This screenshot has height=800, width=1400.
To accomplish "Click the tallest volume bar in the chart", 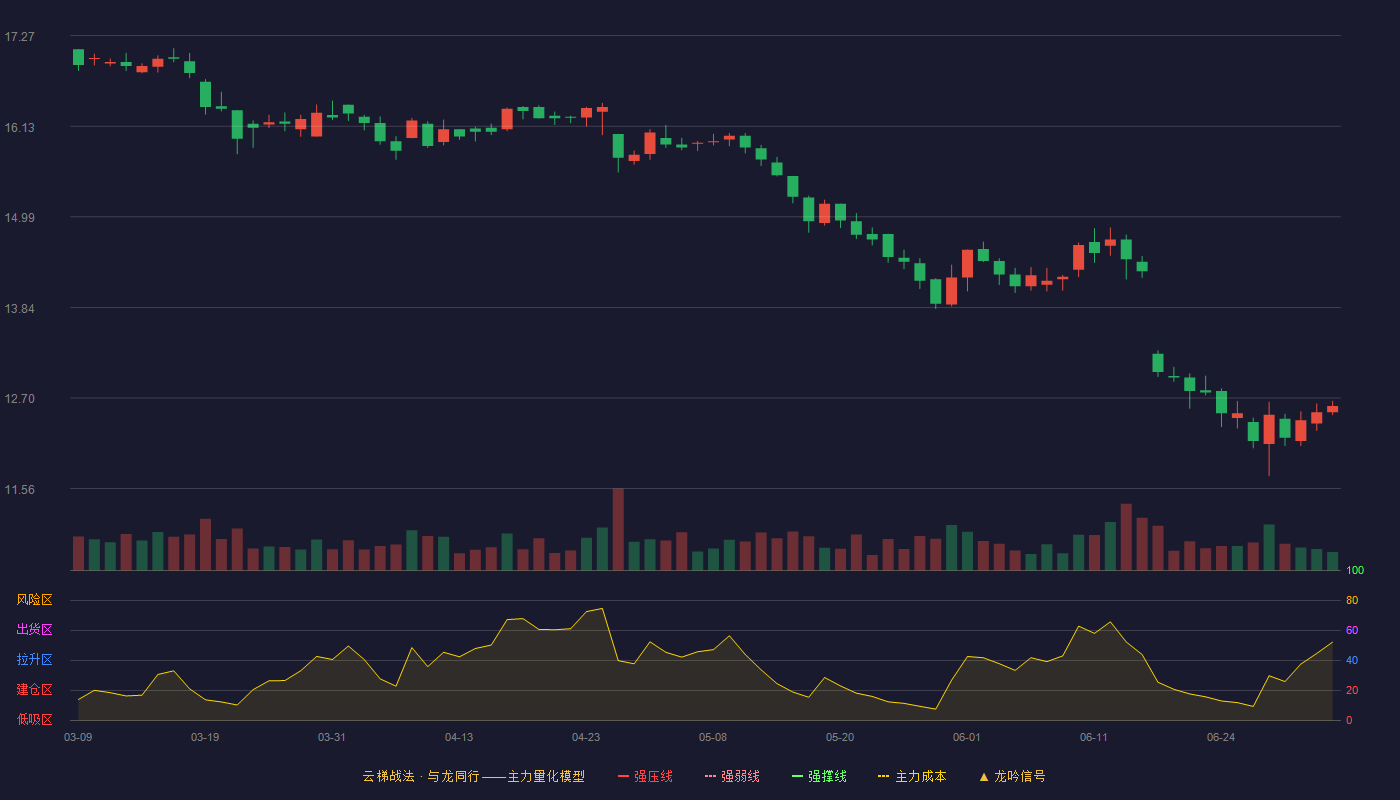I will [x=618, y=529].
